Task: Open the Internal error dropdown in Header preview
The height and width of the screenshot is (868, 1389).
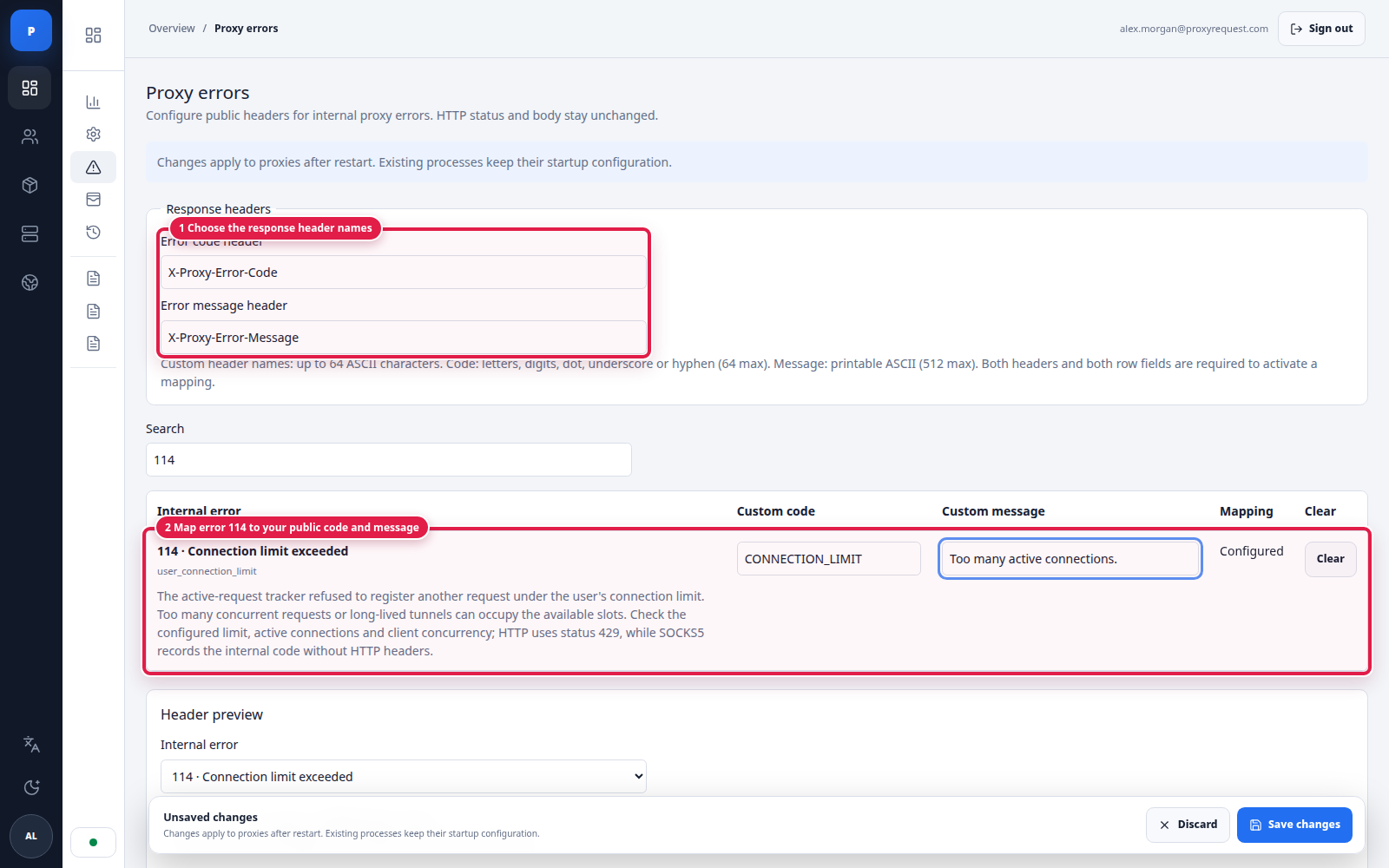Action: [x=404, y=777]
